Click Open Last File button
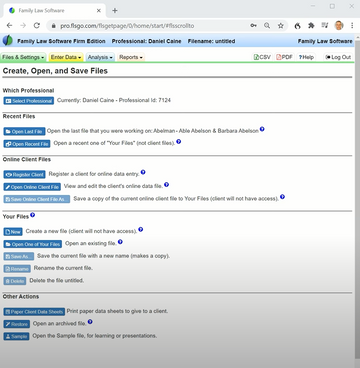 coord(24,132)
